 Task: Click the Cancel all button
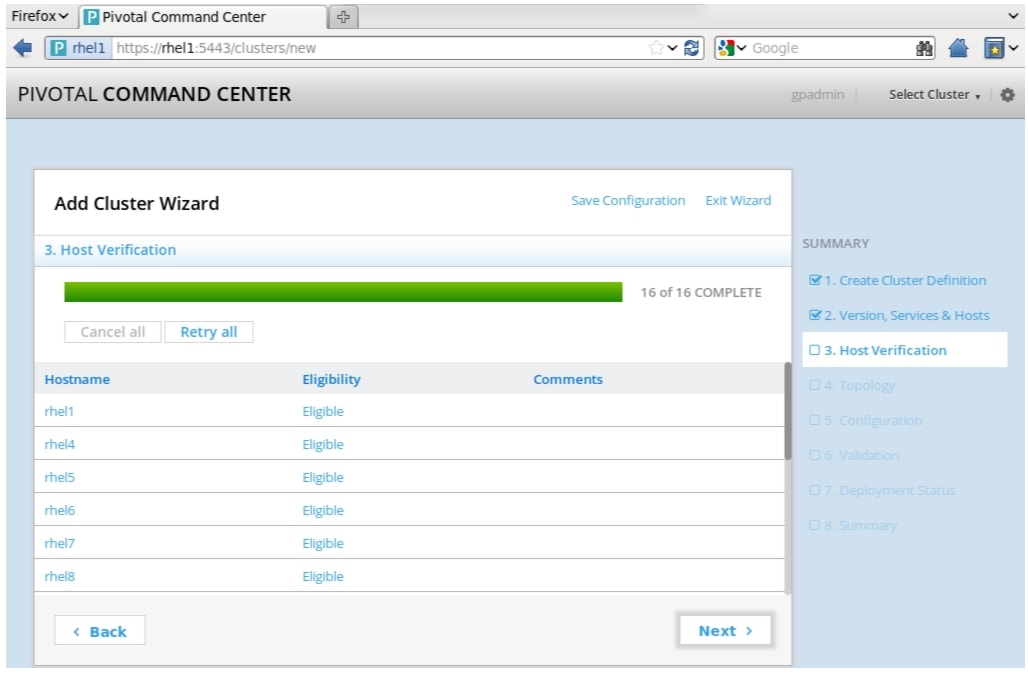(x=113, y=332)
